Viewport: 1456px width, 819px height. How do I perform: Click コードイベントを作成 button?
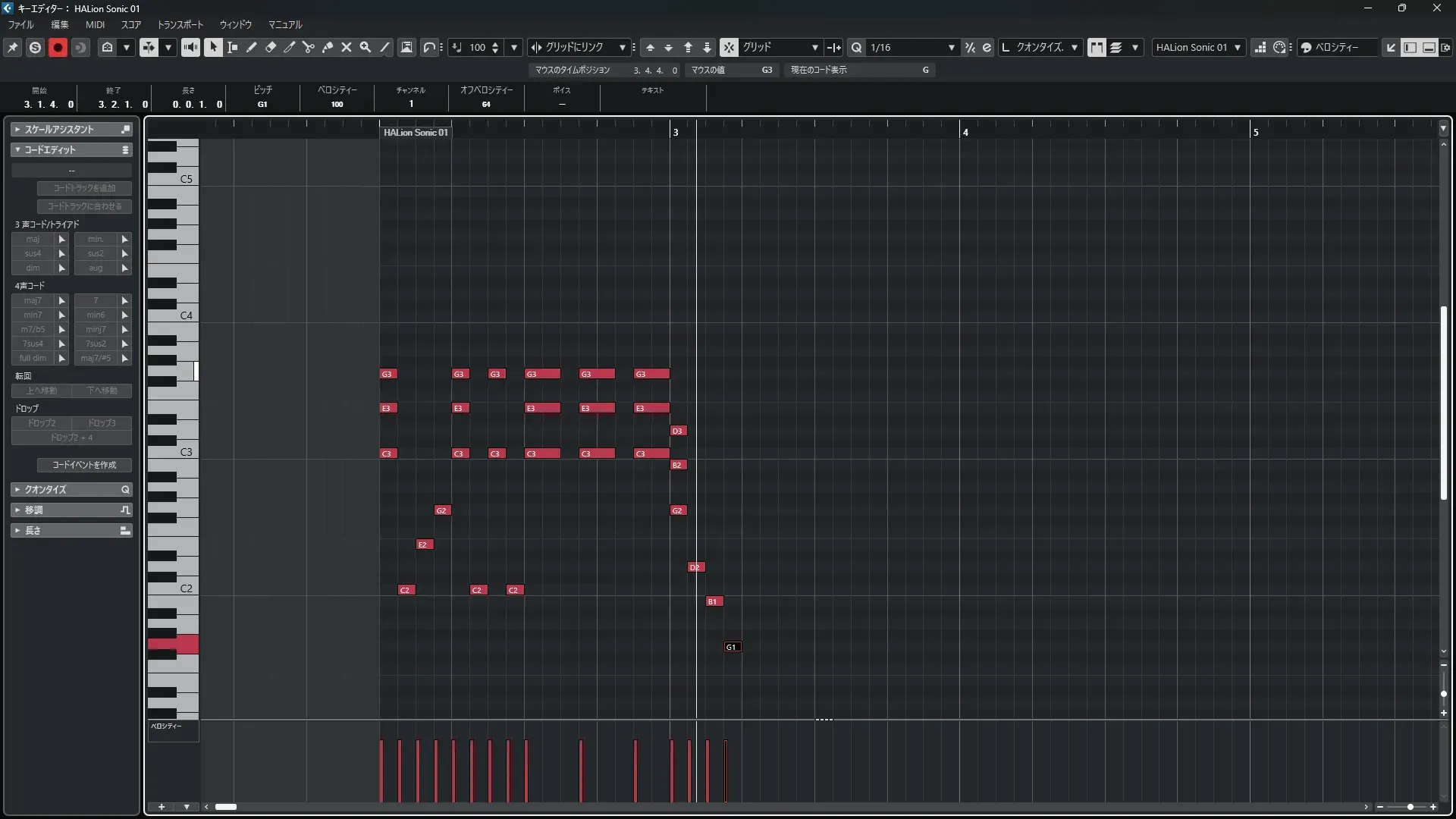point(84,465)
